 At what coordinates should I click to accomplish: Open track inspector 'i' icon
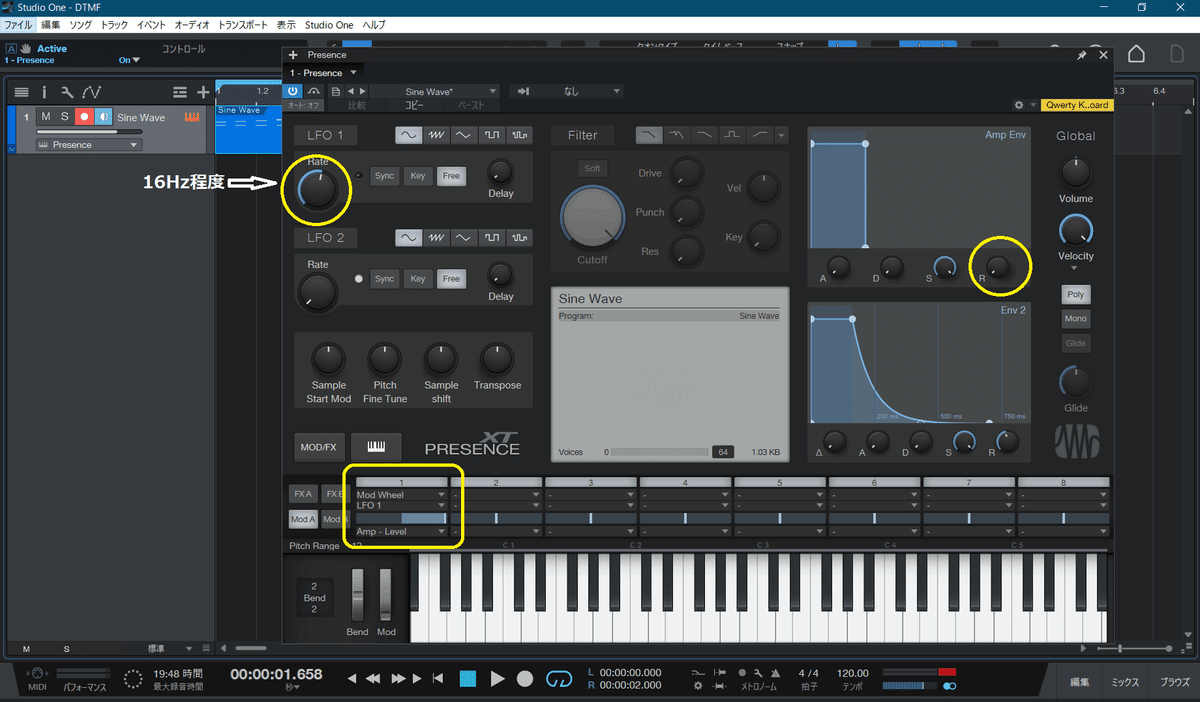click(44, 92)
